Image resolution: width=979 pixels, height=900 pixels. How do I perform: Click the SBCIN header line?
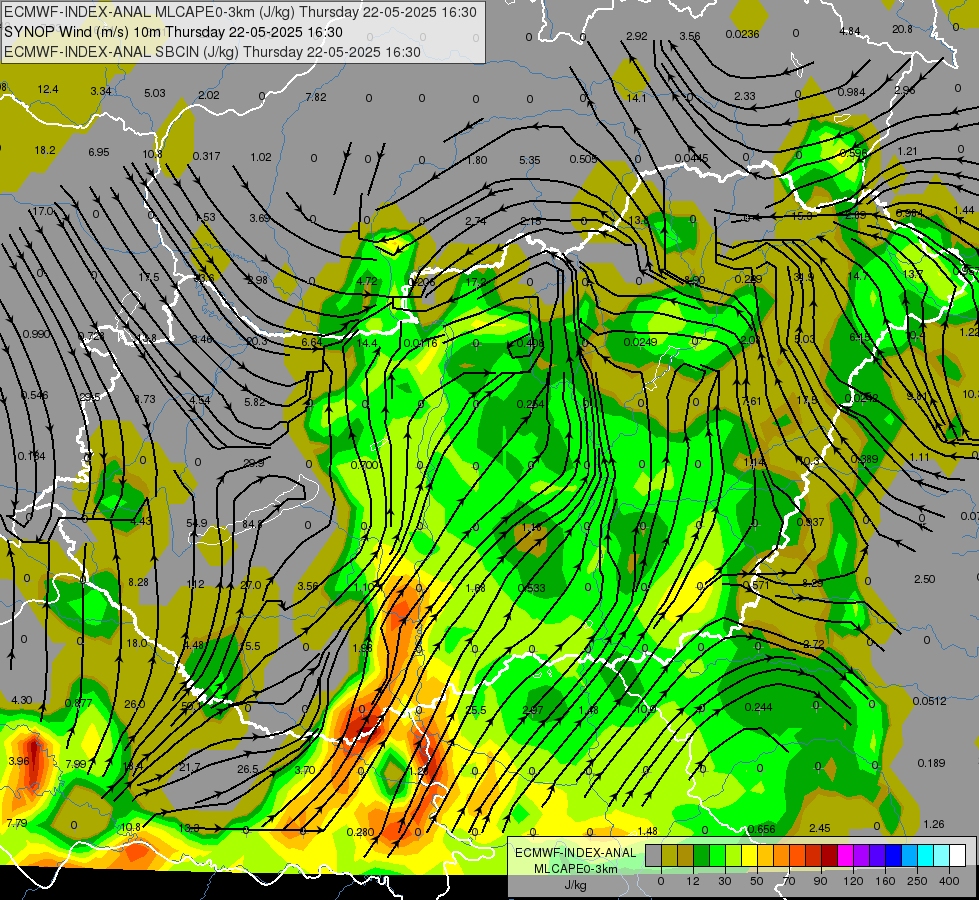[212, 52]
